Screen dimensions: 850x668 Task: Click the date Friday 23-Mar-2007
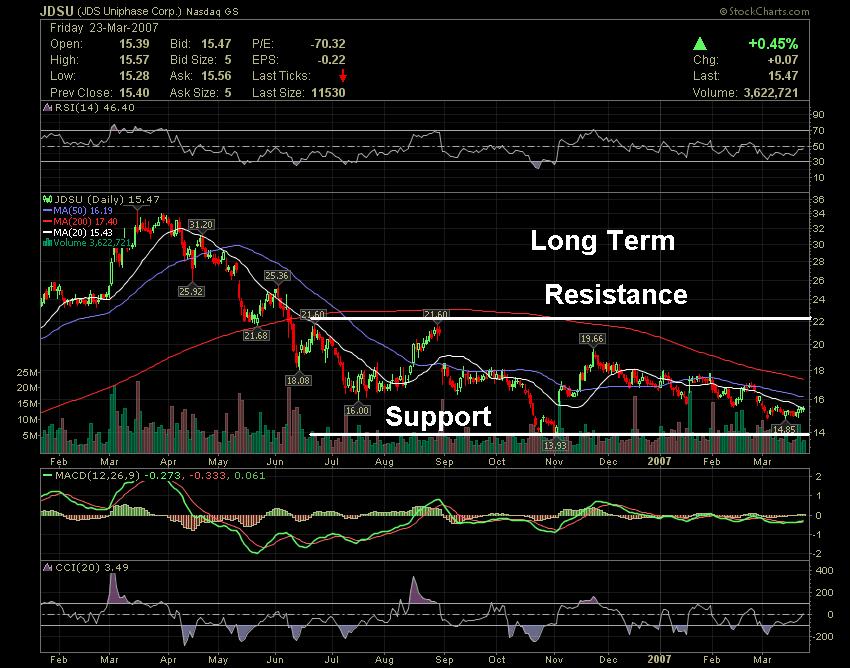click(x=104, y=28)
